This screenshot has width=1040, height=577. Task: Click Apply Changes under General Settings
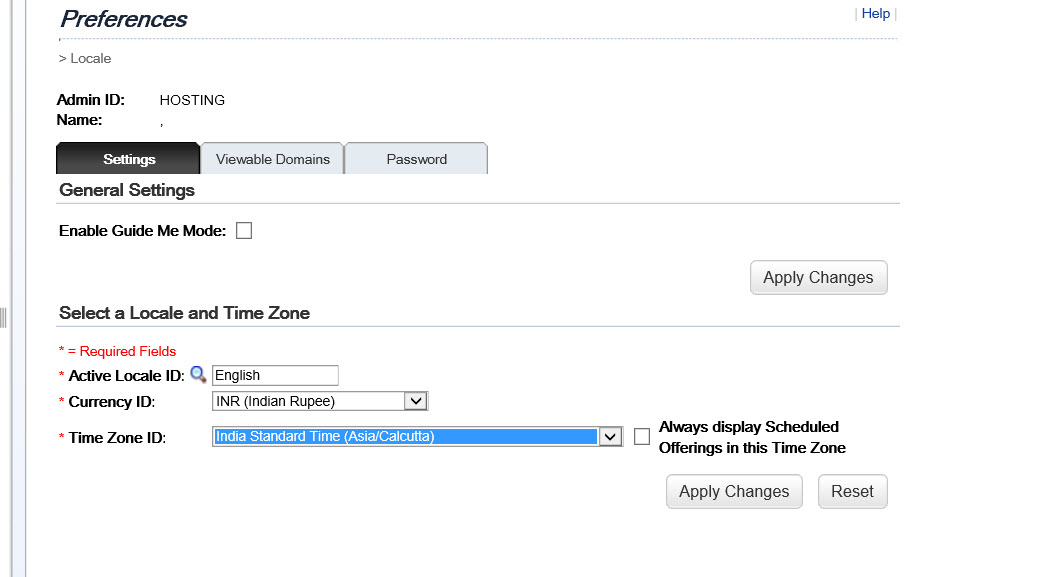[x=818, y=277]
